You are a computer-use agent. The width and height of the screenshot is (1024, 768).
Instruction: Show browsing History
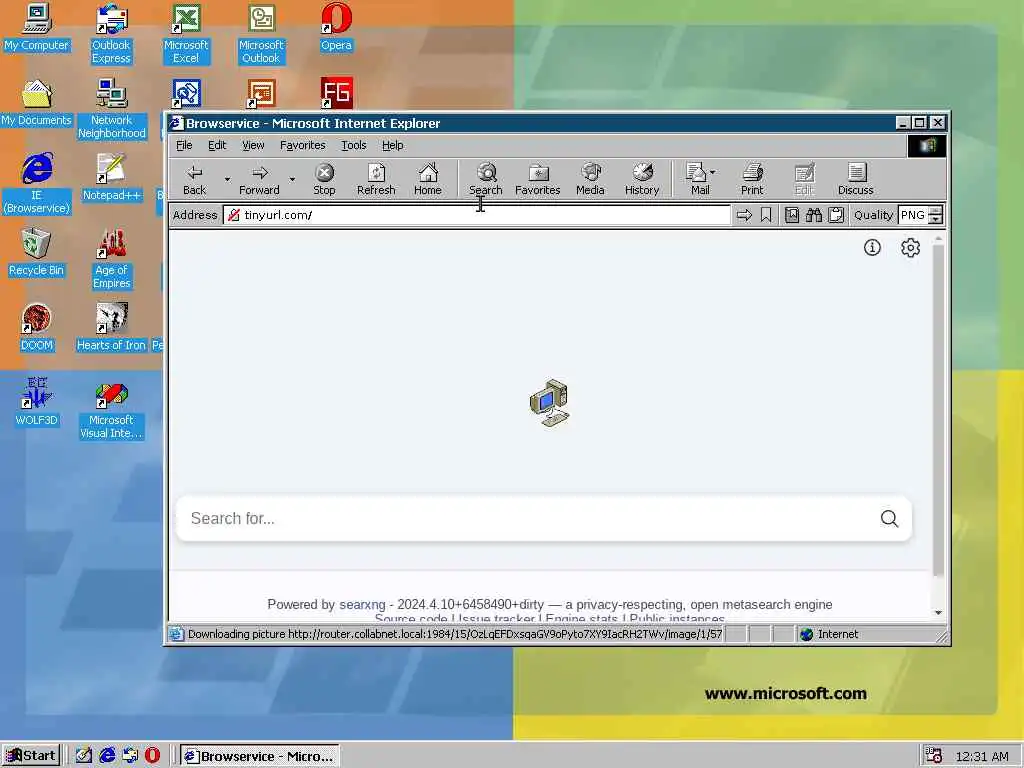pyautogui.click(x=642, y=179)
